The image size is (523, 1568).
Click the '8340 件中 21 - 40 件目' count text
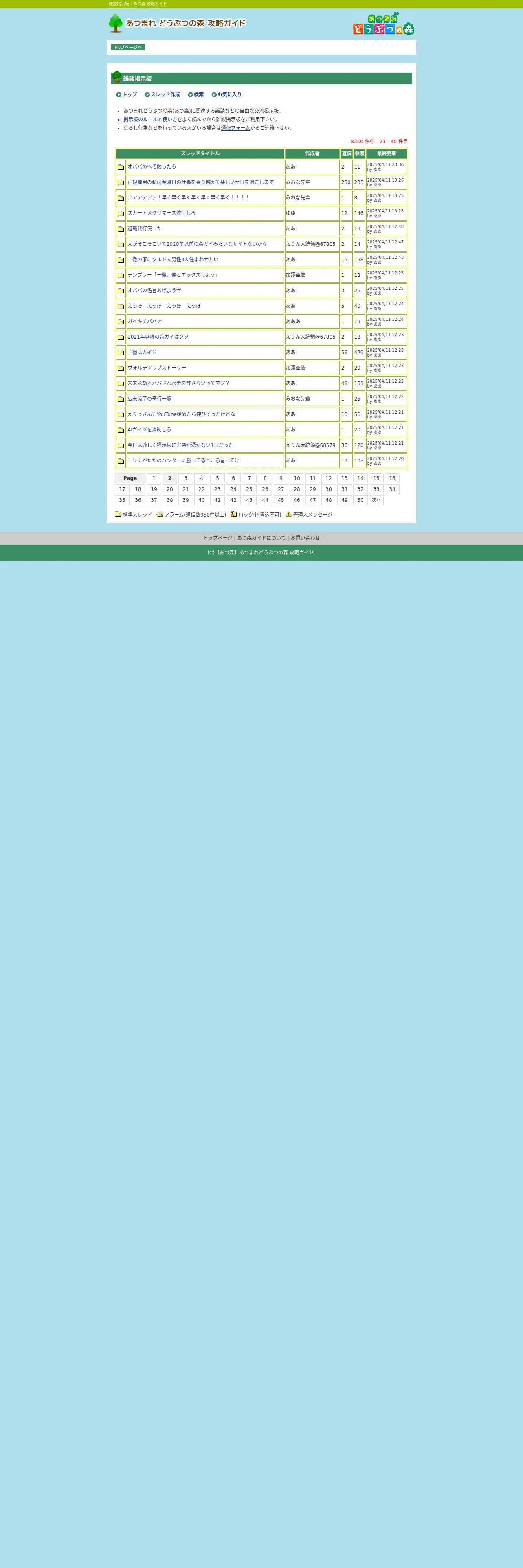(x=379, y=142)
